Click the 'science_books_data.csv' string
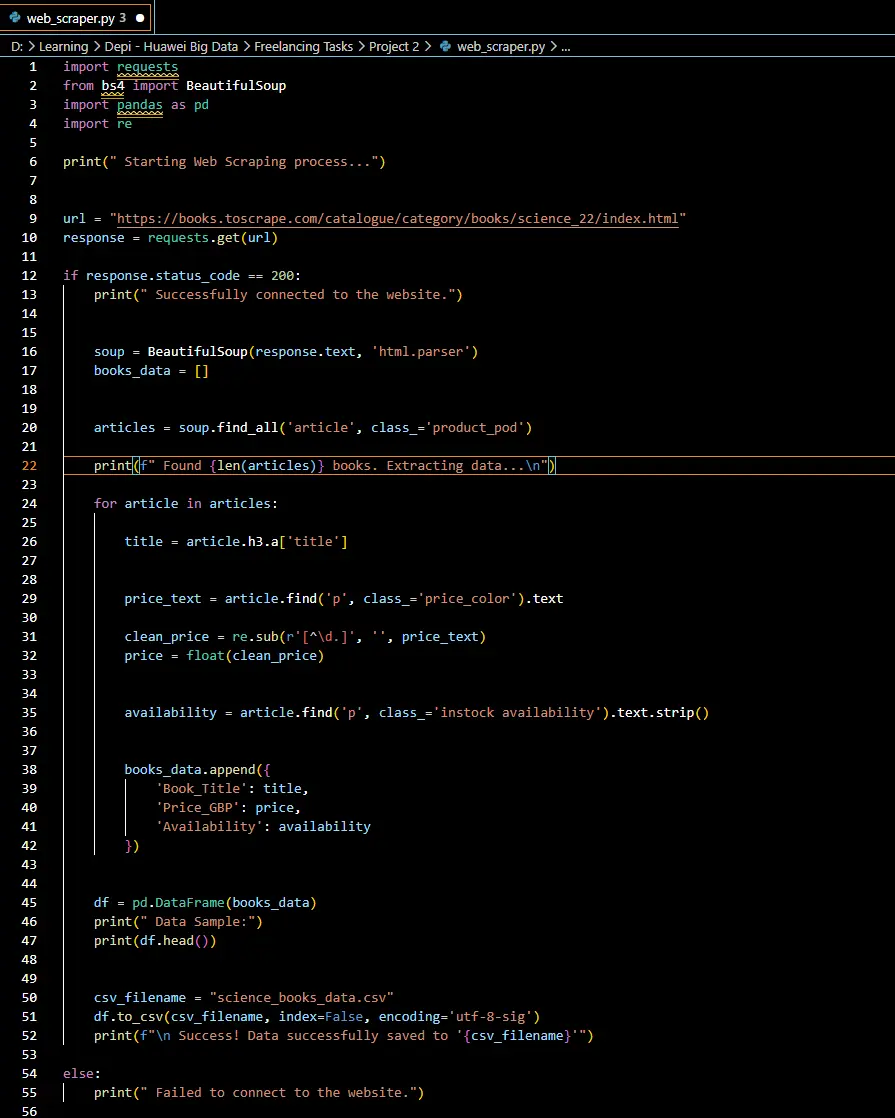This screenshot has height=1118, width=895. (302, 998)
